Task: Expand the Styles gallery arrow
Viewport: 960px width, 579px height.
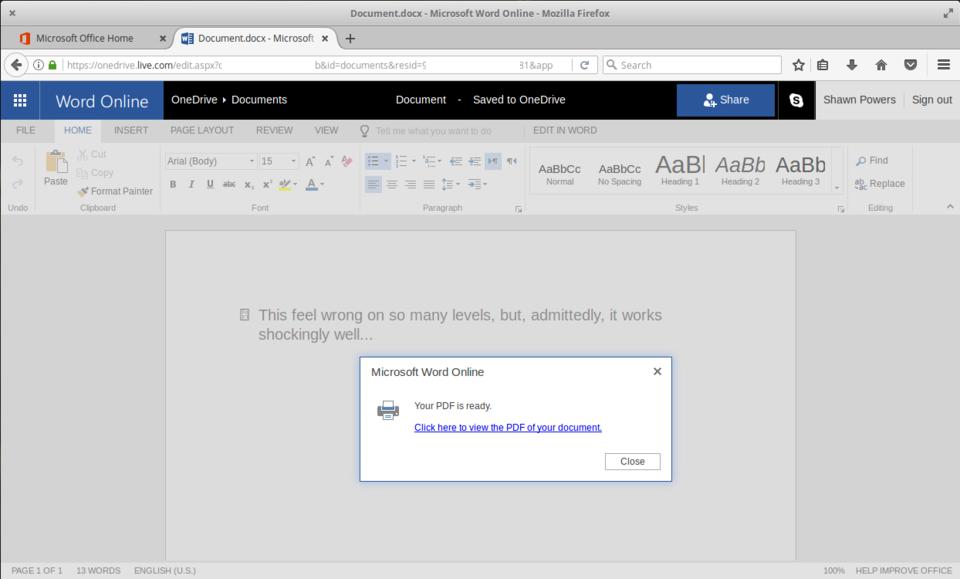Action: [x=837, y=187]
